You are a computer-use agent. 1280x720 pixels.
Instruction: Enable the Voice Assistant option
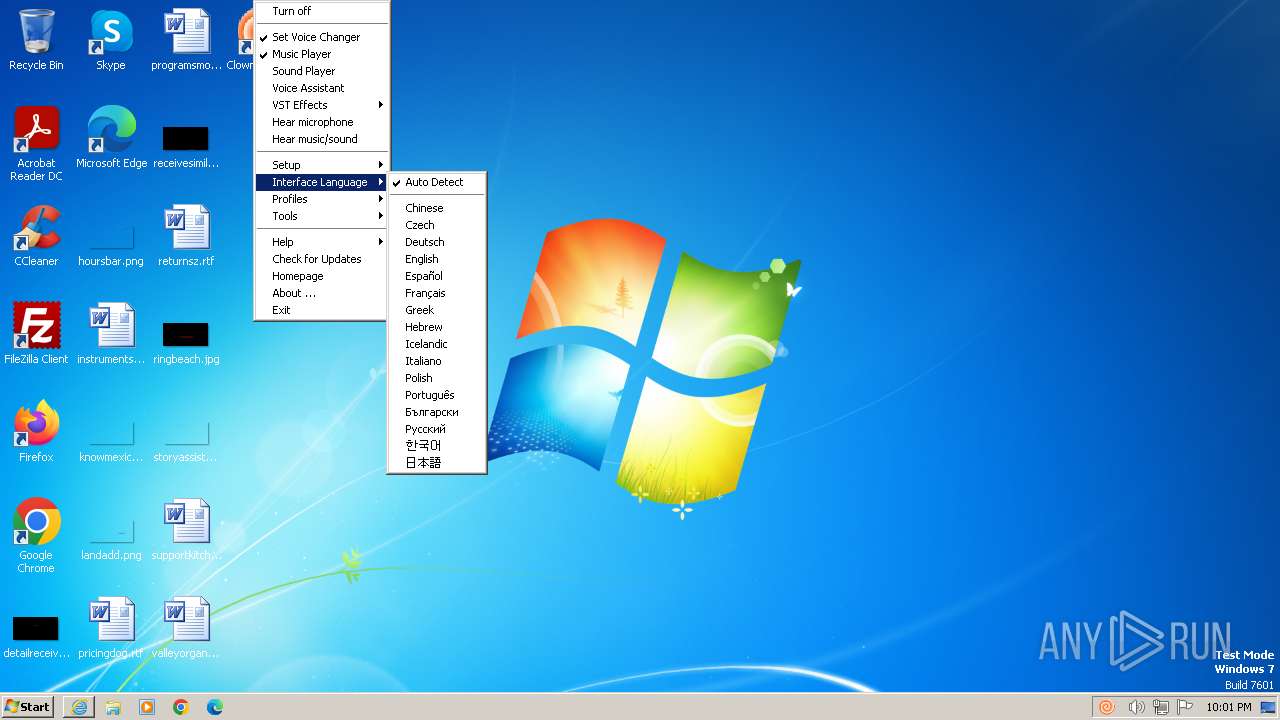click(x=321, y=88)
